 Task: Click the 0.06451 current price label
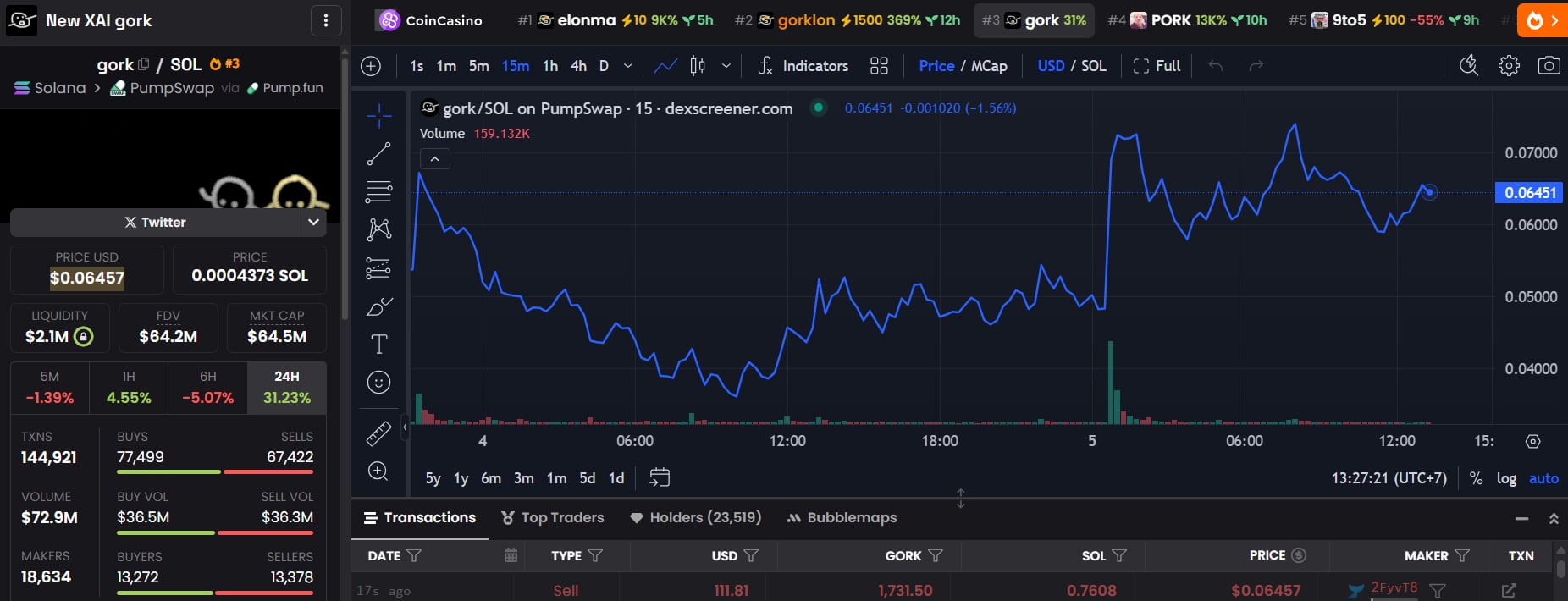tap(1529, 193)
